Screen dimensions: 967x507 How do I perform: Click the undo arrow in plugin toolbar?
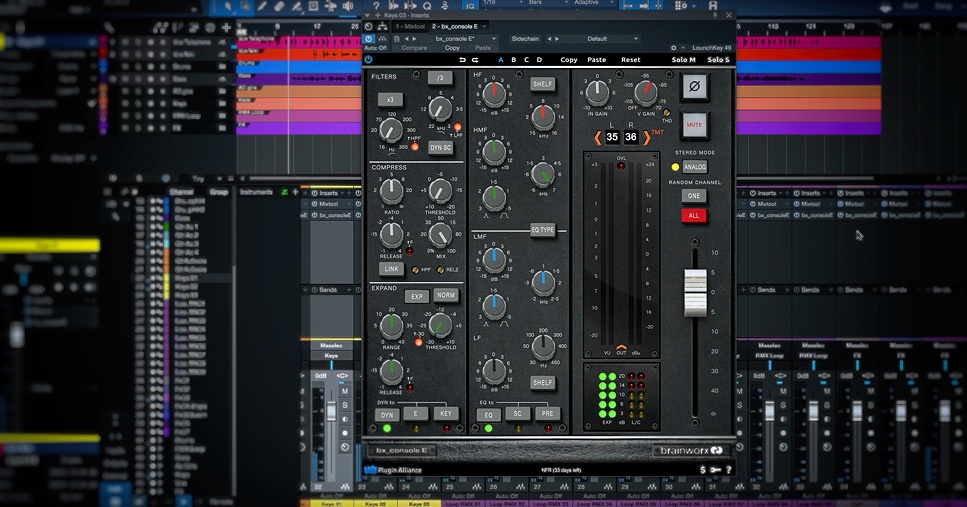point(462,60)
